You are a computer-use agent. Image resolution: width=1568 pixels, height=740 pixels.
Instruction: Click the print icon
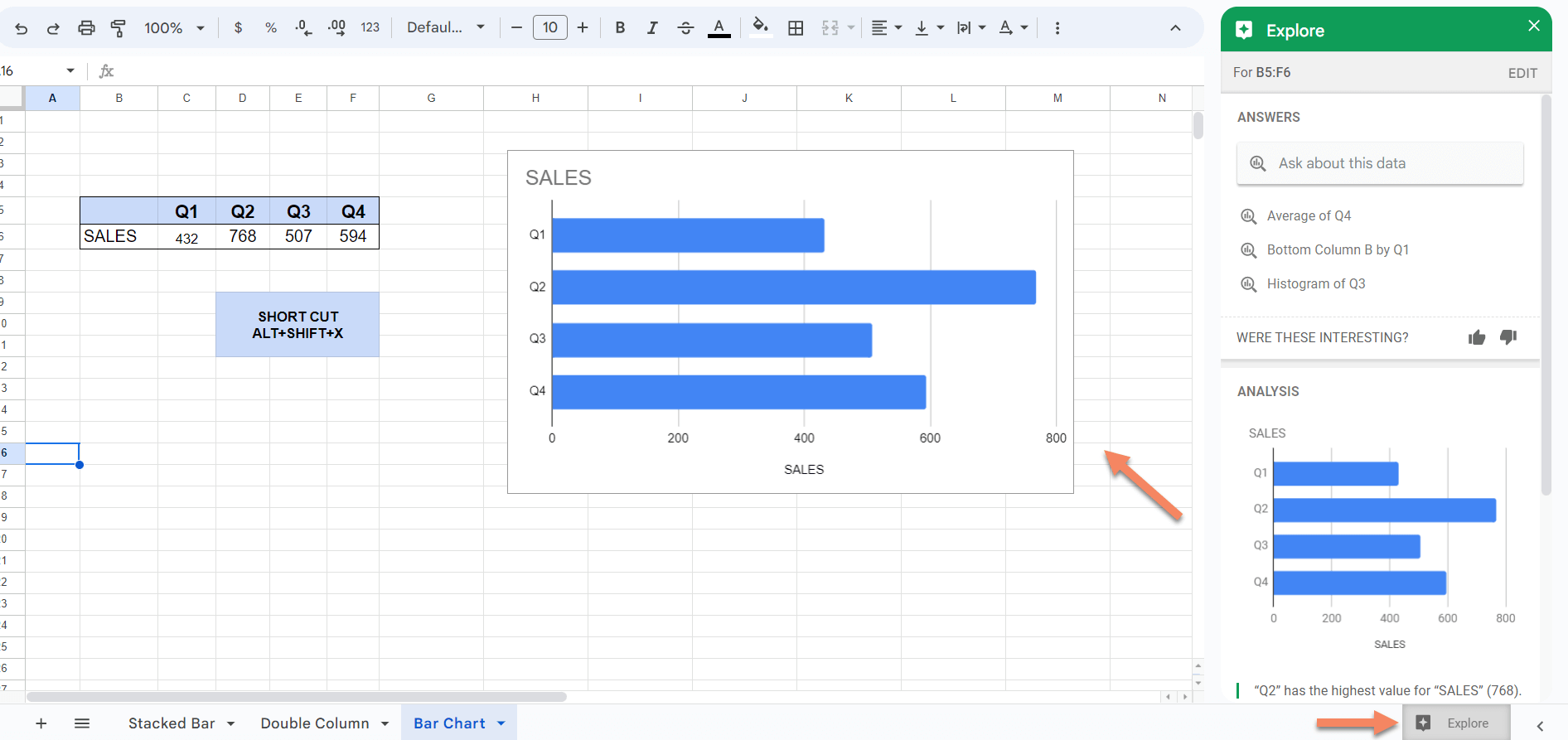pos(86,28)
